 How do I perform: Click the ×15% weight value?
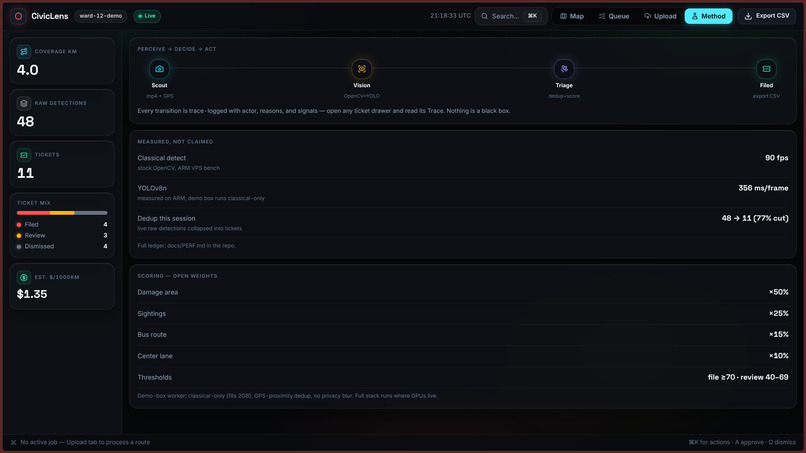[x=779, y=335]
